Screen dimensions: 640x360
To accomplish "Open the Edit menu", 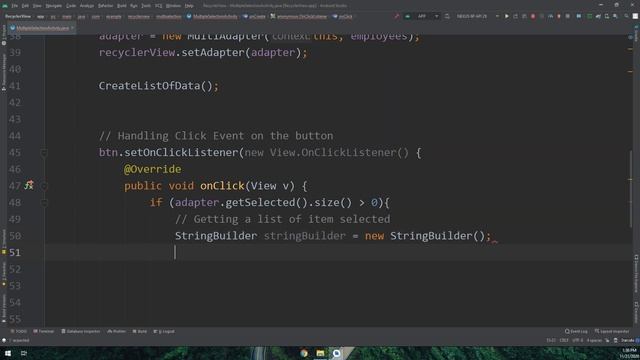I will 25,6.
